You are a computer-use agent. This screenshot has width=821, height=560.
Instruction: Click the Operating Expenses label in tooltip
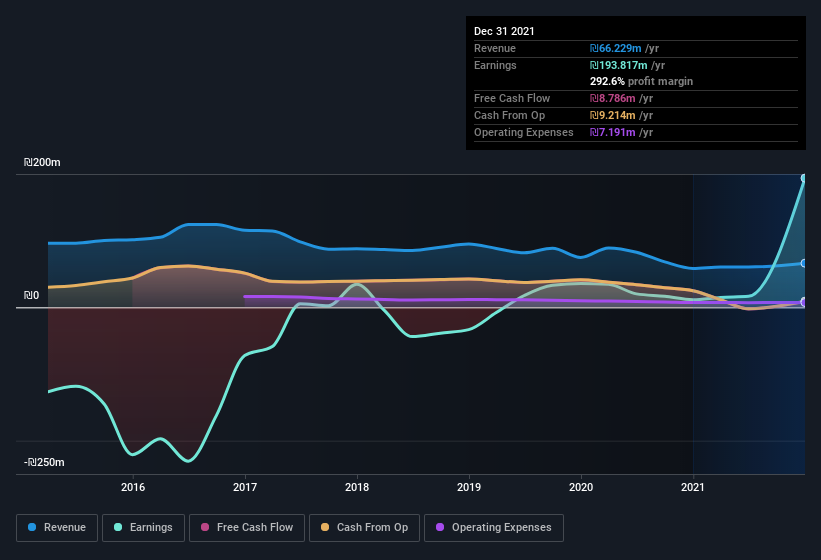pyautogui.click(x=524, y=132)
